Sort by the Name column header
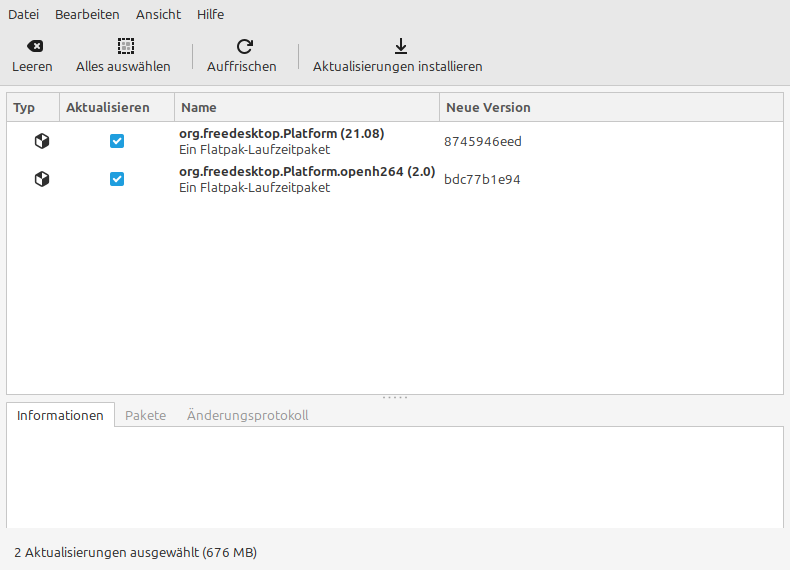The height and width of the screenshot is (570, 790). click(x=307, y=107)
